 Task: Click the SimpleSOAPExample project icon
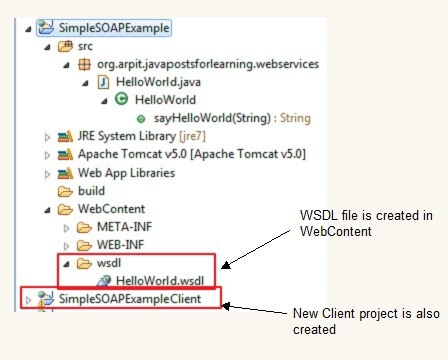(x=46, y=27)
